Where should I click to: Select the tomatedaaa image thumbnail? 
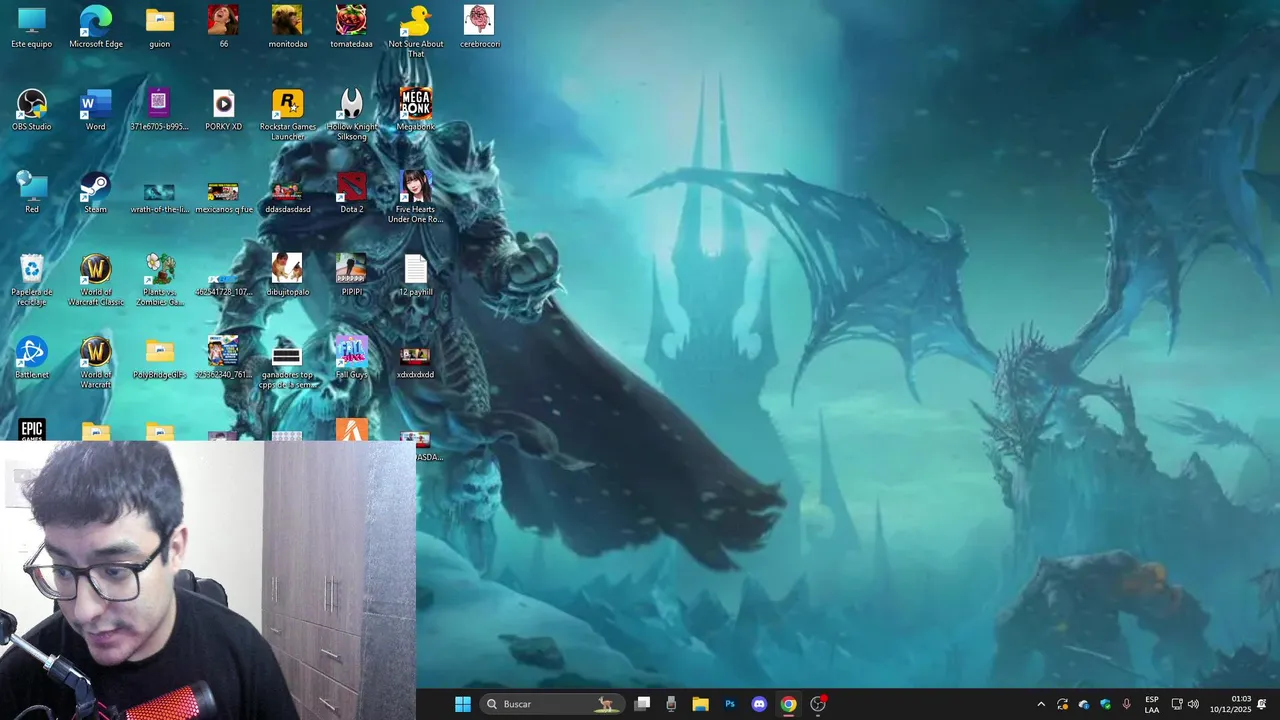pos(352,27)
